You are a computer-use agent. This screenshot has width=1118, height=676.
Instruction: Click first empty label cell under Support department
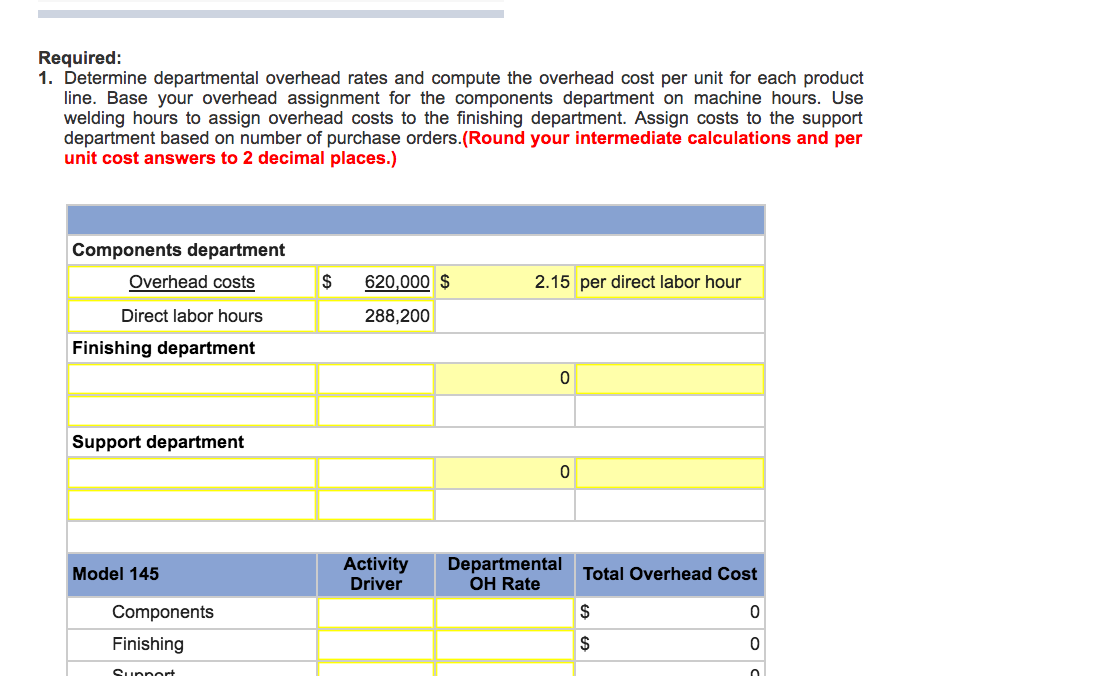(x=192, y=473)
